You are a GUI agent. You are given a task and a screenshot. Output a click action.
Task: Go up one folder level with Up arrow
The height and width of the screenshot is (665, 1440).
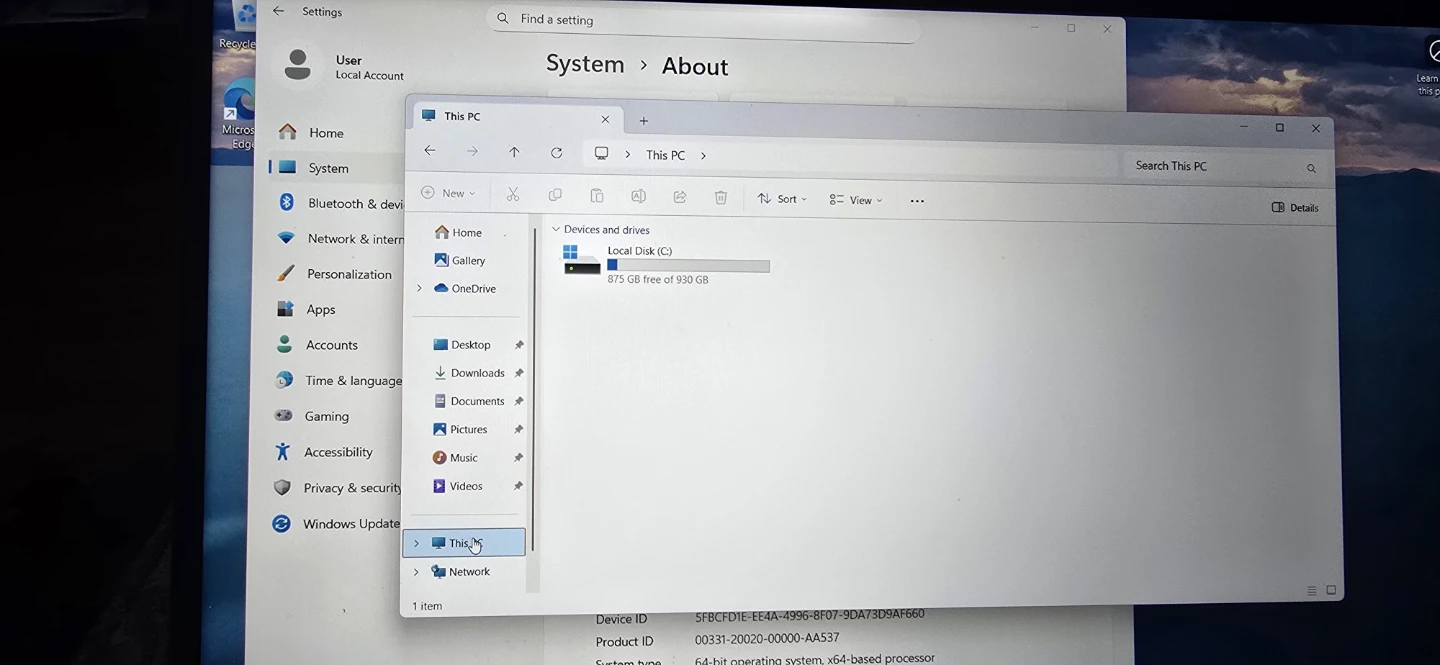pyautogui.click(x=514, y=152)
